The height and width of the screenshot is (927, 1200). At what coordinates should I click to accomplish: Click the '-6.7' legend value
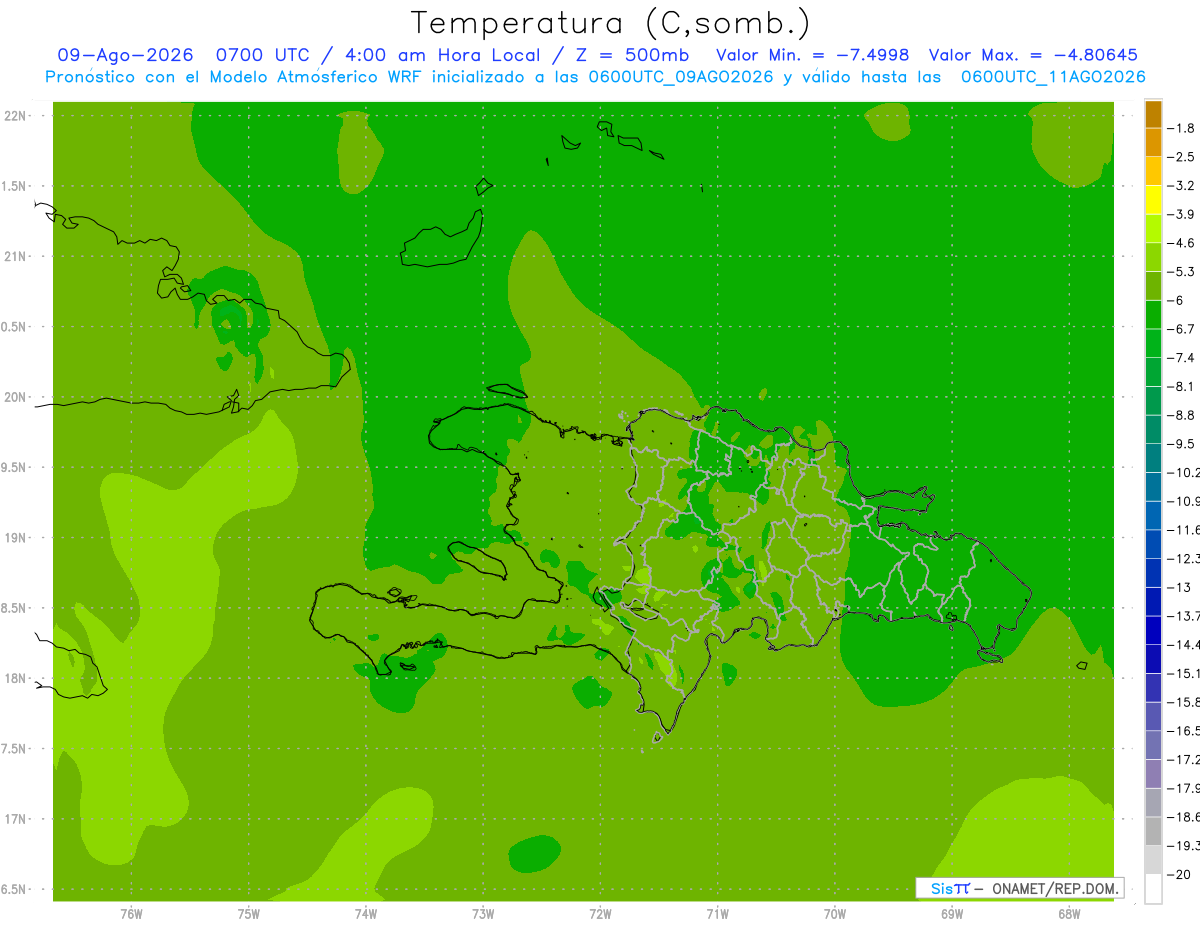[1182, 329]
